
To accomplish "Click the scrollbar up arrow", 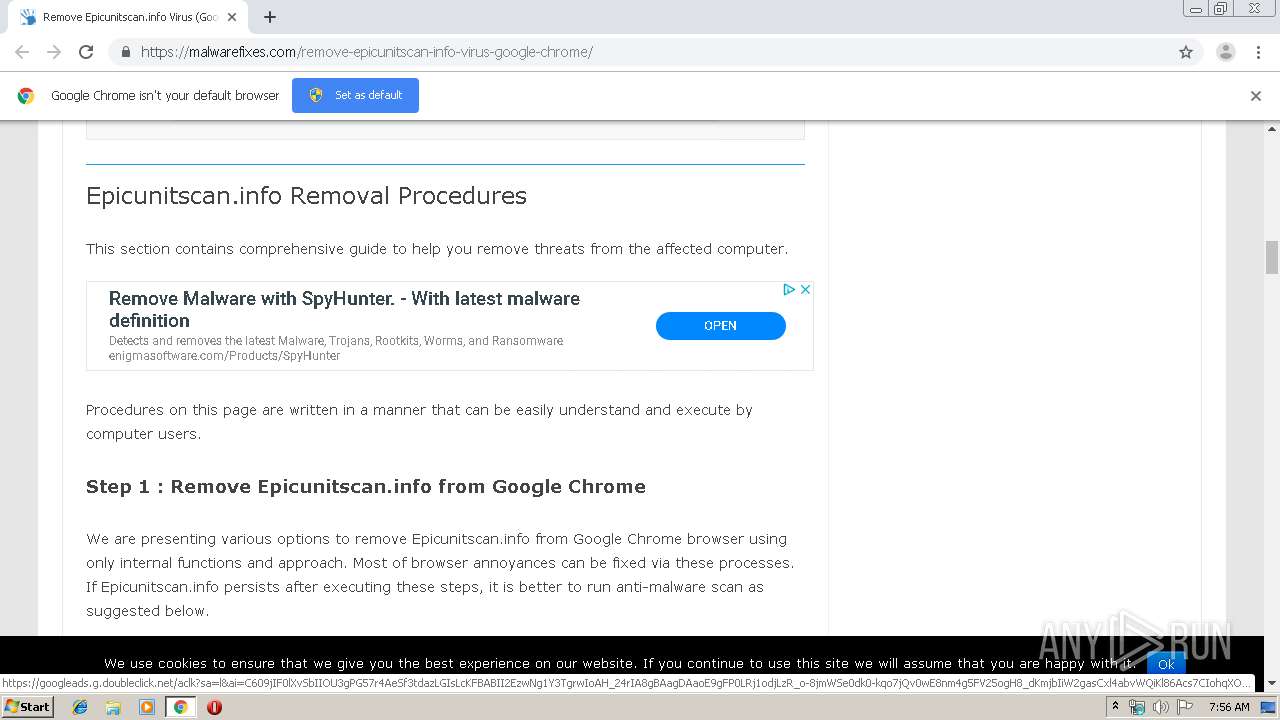I will point(1272,129).
